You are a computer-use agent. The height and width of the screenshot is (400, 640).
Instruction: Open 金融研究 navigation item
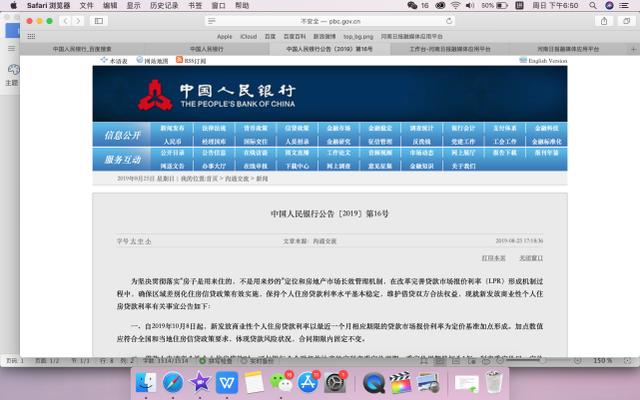[x=338, y=142]
